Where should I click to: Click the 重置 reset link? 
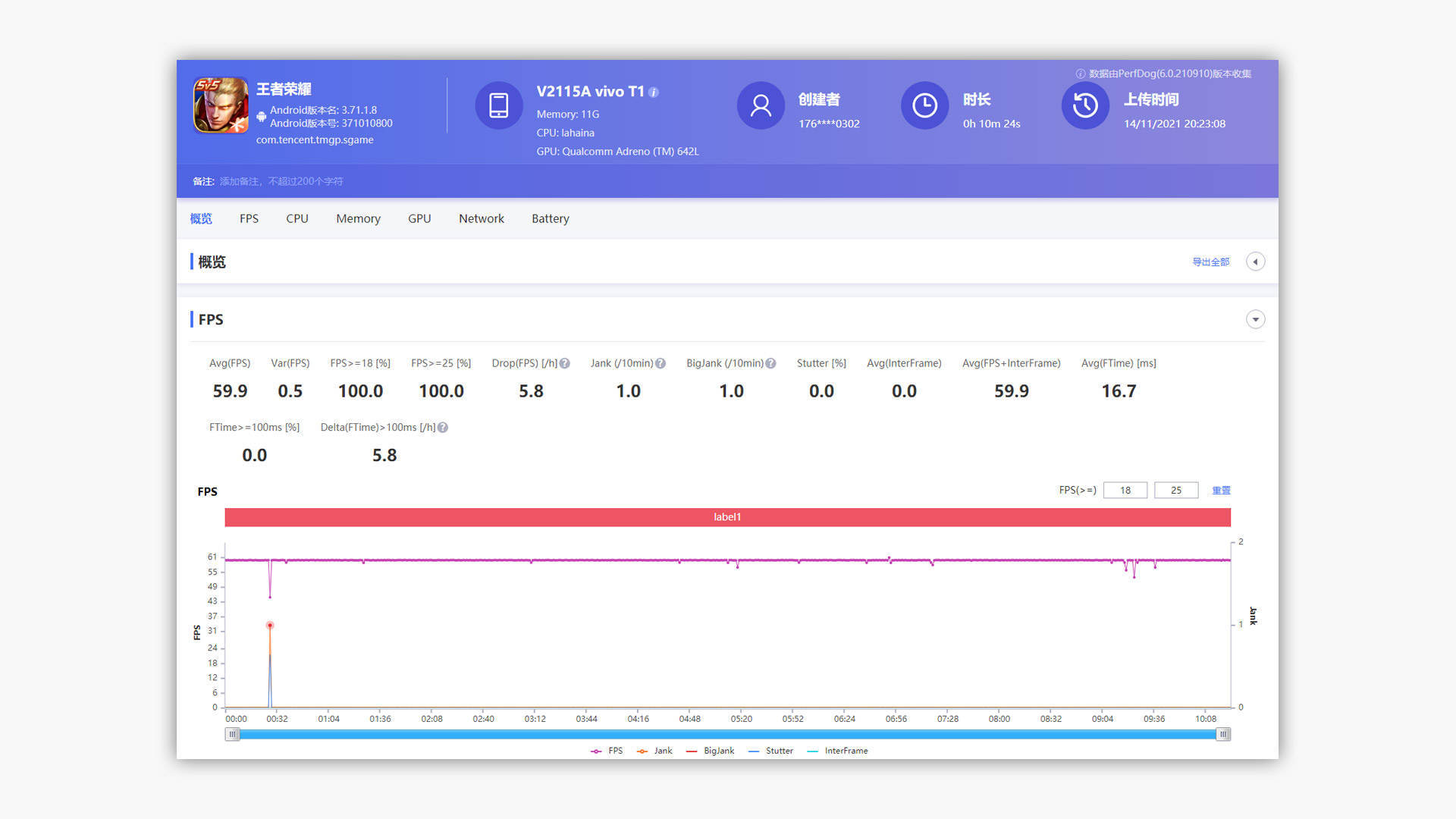[1221, 491]
